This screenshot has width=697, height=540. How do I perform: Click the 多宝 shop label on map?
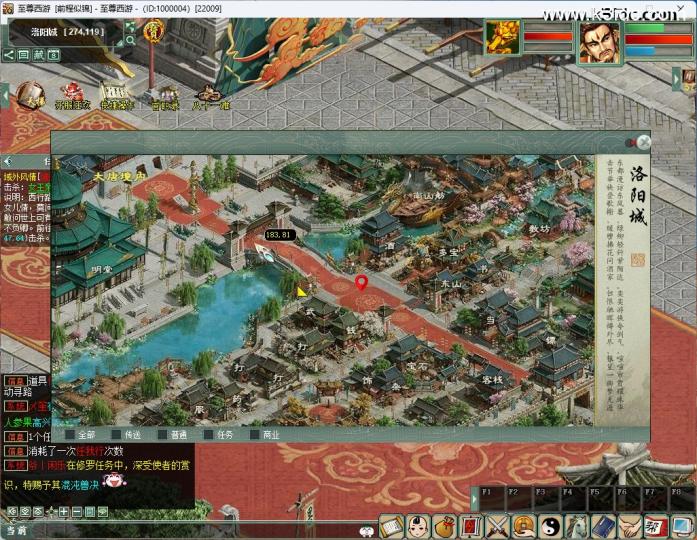(448, 252)
